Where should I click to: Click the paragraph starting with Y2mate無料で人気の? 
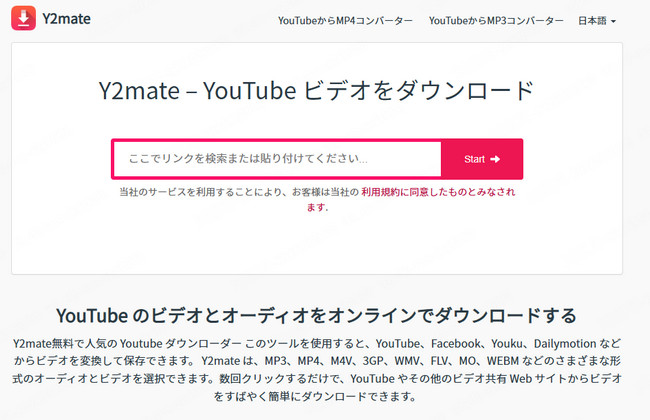[316, 370]
